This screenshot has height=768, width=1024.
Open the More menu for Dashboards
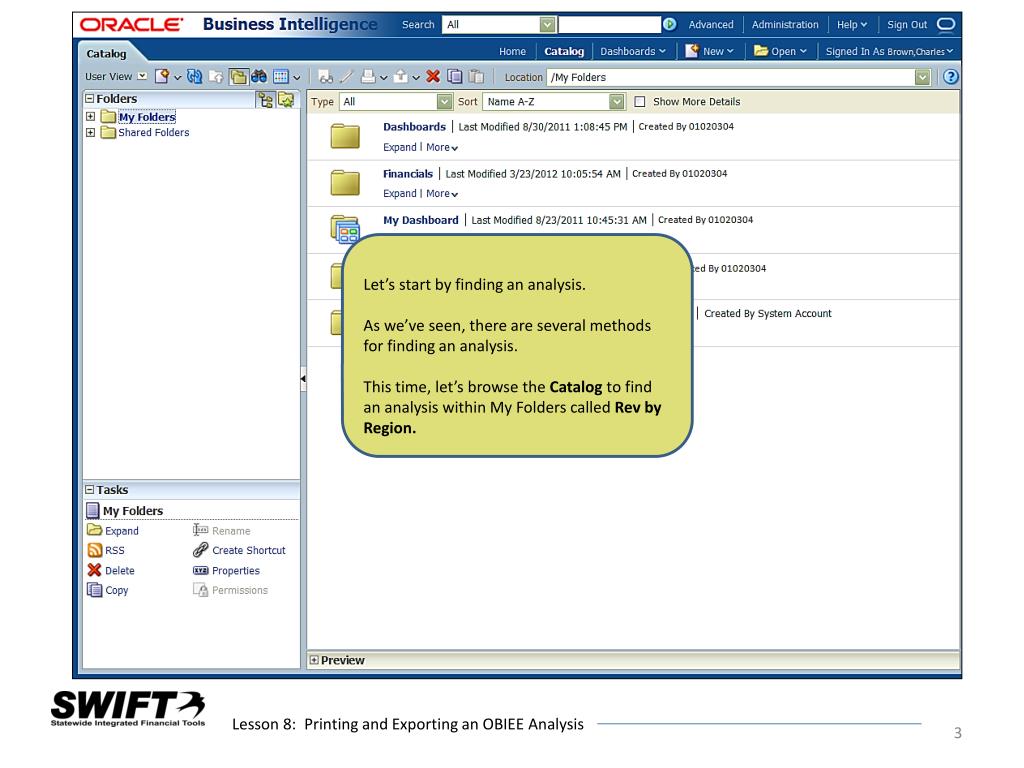(442, 148)
